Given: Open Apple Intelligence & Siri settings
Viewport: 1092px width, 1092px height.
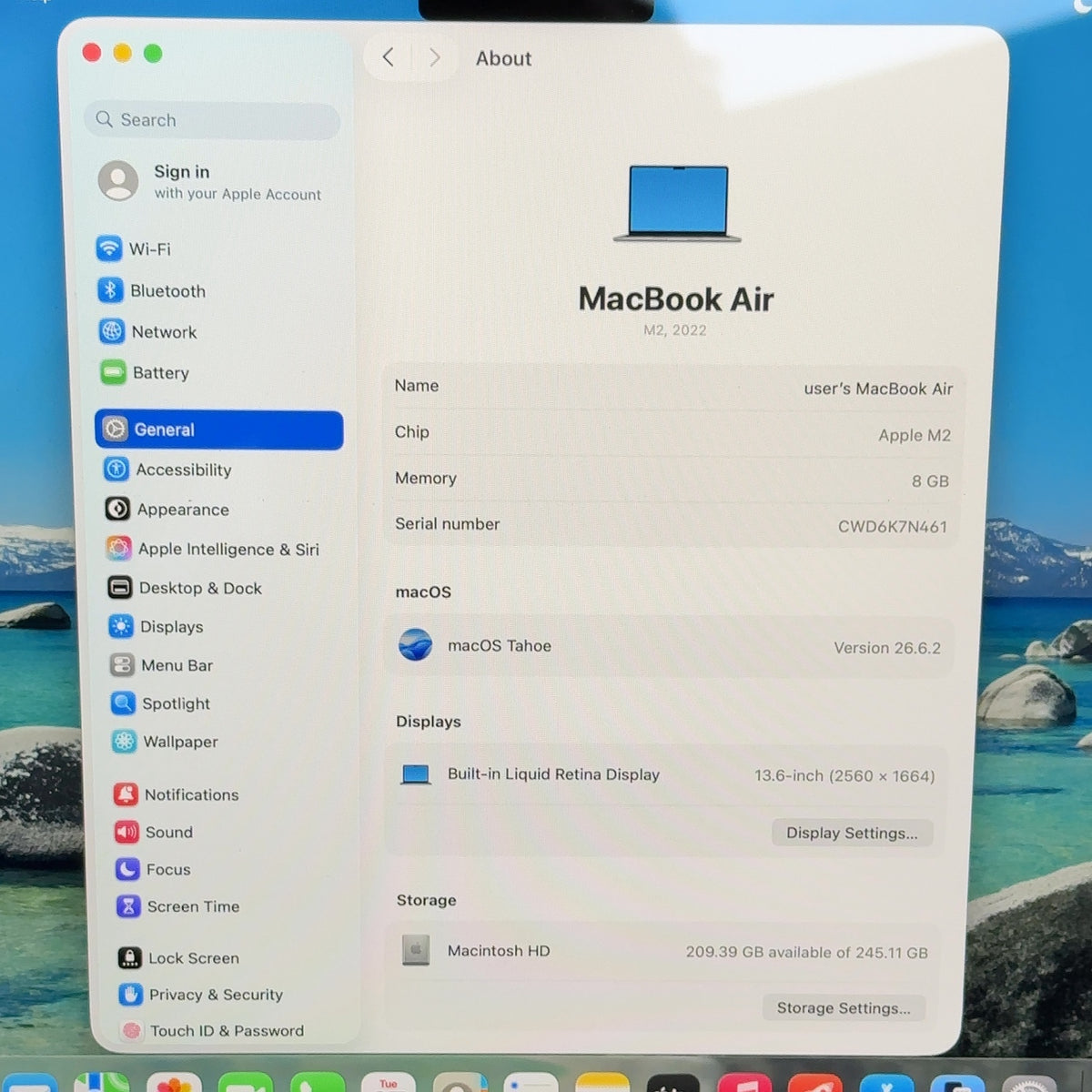Looking at the screenshot, I should [212, 549].
